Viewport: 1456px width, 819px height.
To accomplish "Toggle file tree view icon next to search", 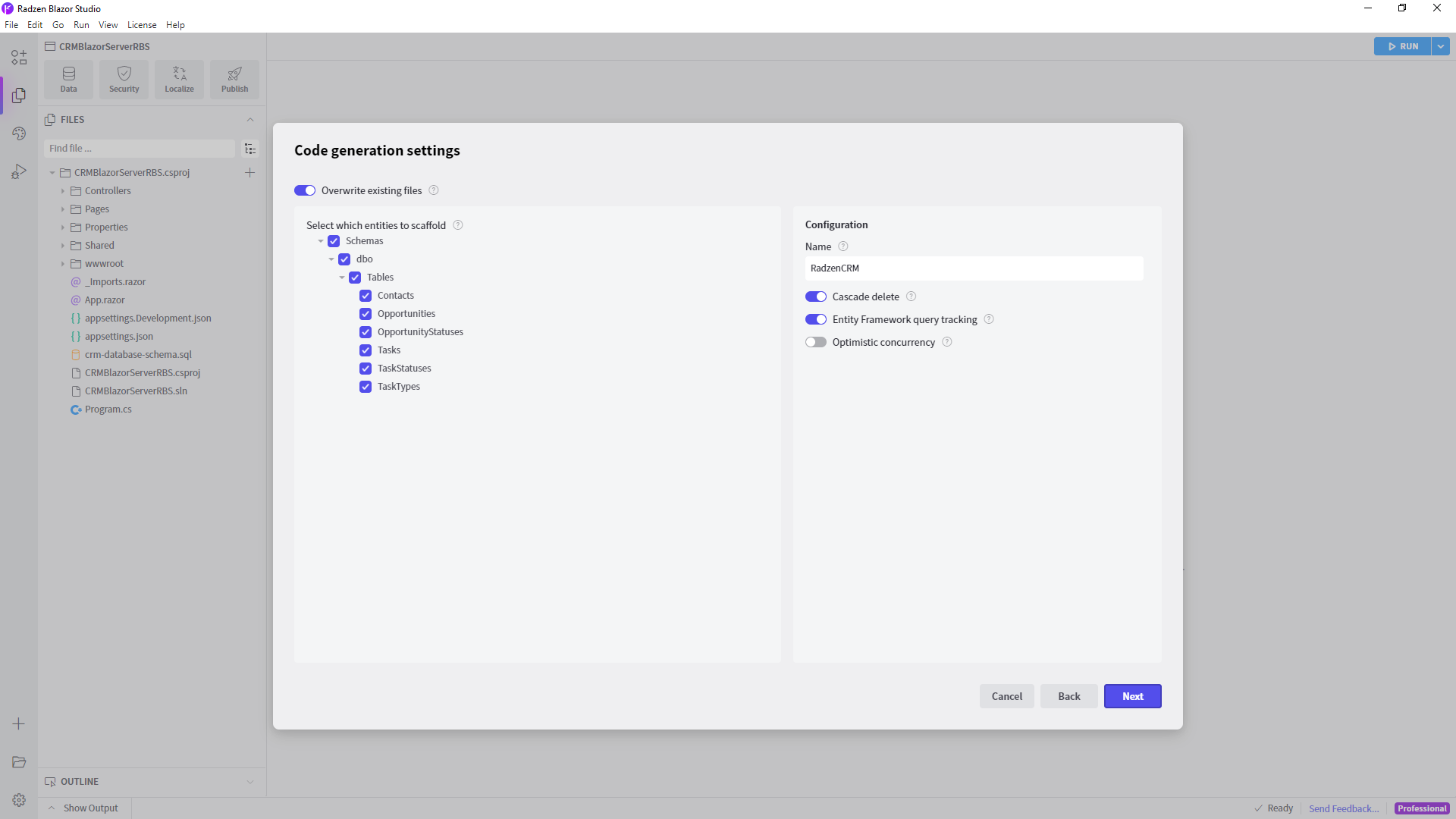I will (x=250, y=149).
